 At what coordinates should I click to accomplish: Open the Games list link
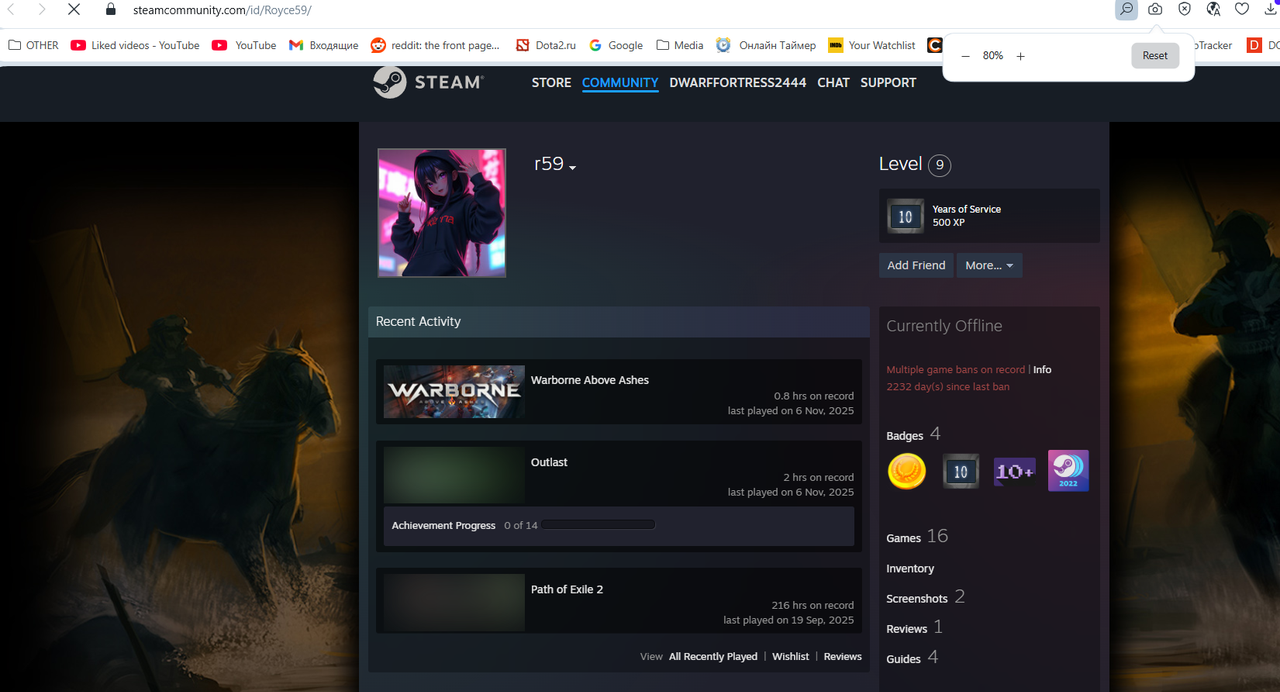903,538
